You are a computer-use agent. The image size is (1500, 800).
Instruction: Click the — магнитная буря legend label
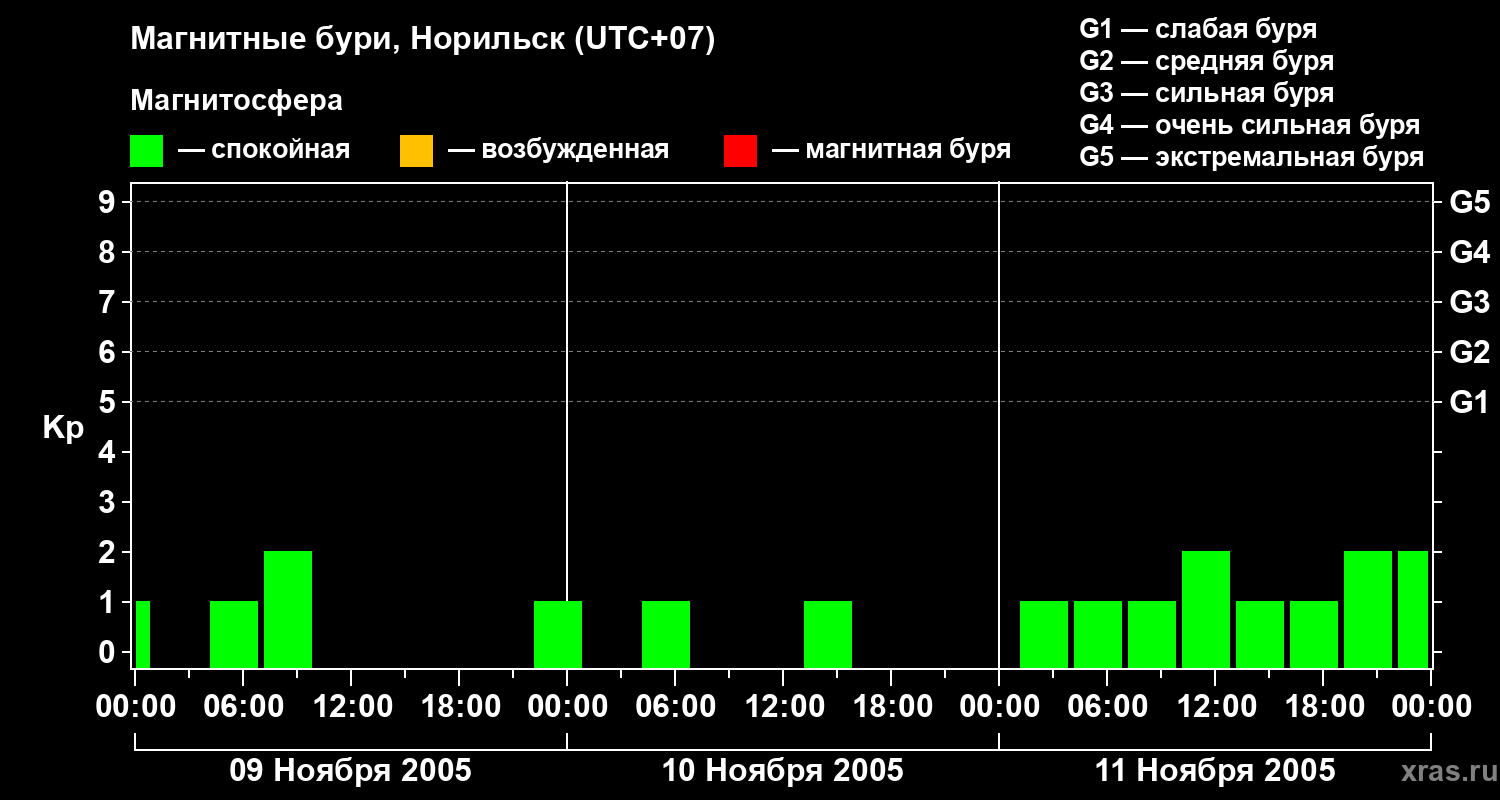[x=892, y=150]
